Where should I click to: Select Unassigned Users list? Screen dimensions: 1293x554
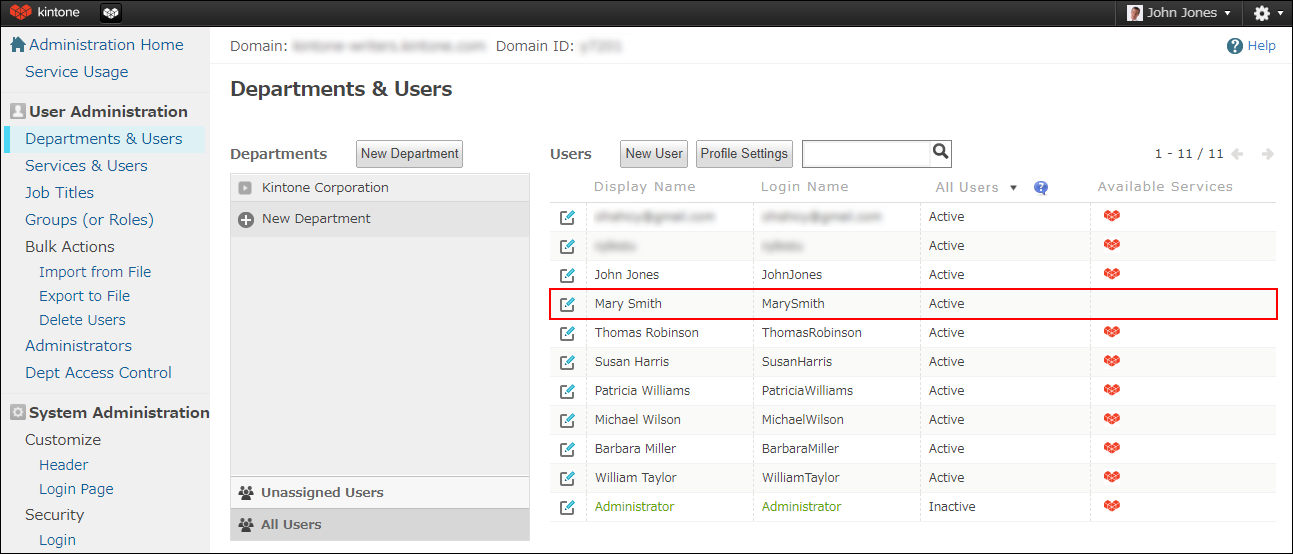[x=321, y=493]
